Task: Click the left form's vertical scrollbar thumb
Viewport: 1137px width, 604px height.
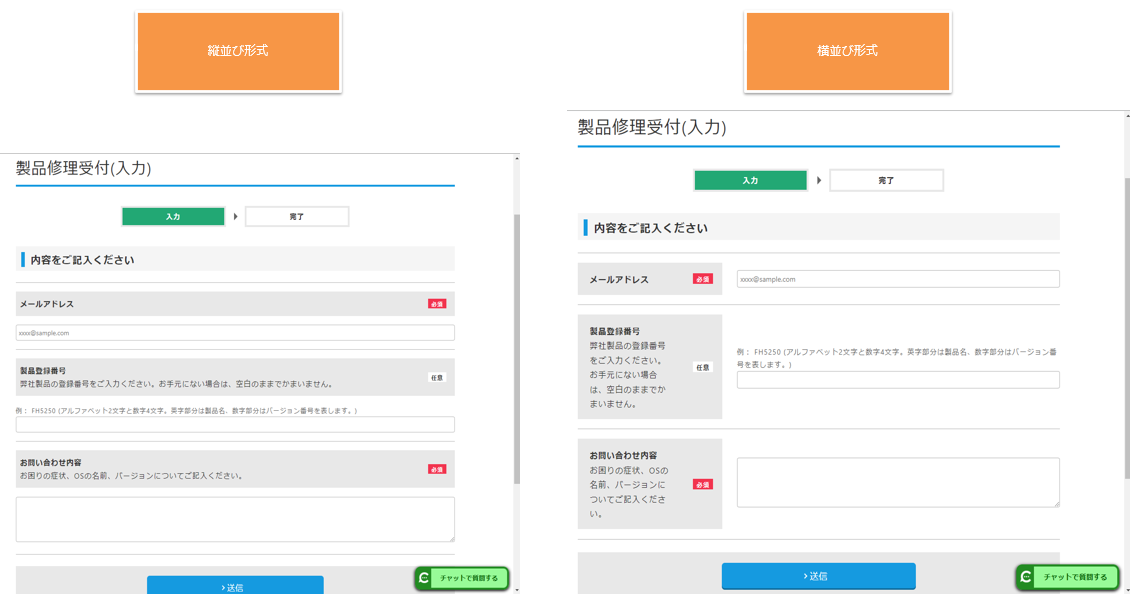Action: 516,350
